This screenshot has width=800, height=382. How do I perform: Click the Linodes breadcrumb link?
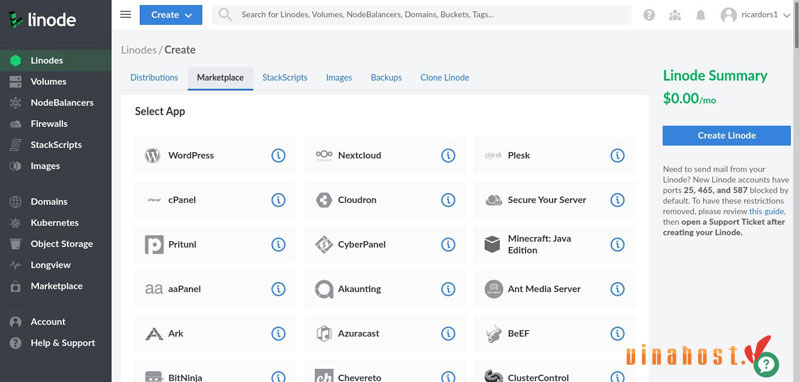(x=139, y=50)
